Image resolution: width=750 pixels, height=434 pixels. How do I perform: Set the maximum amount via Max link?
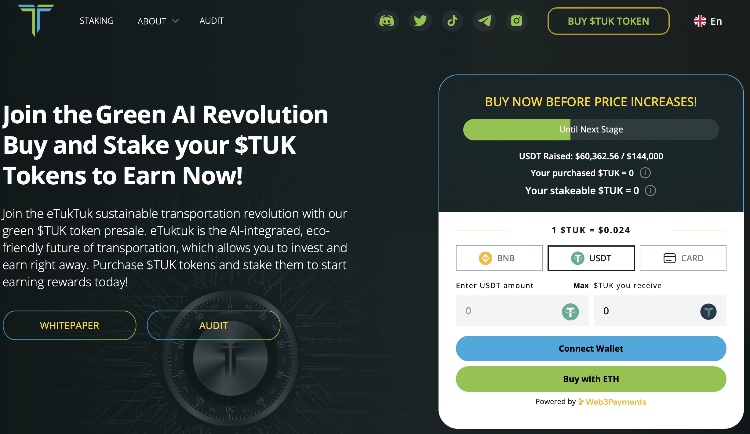pyautogui.click(x=581, y=285)
